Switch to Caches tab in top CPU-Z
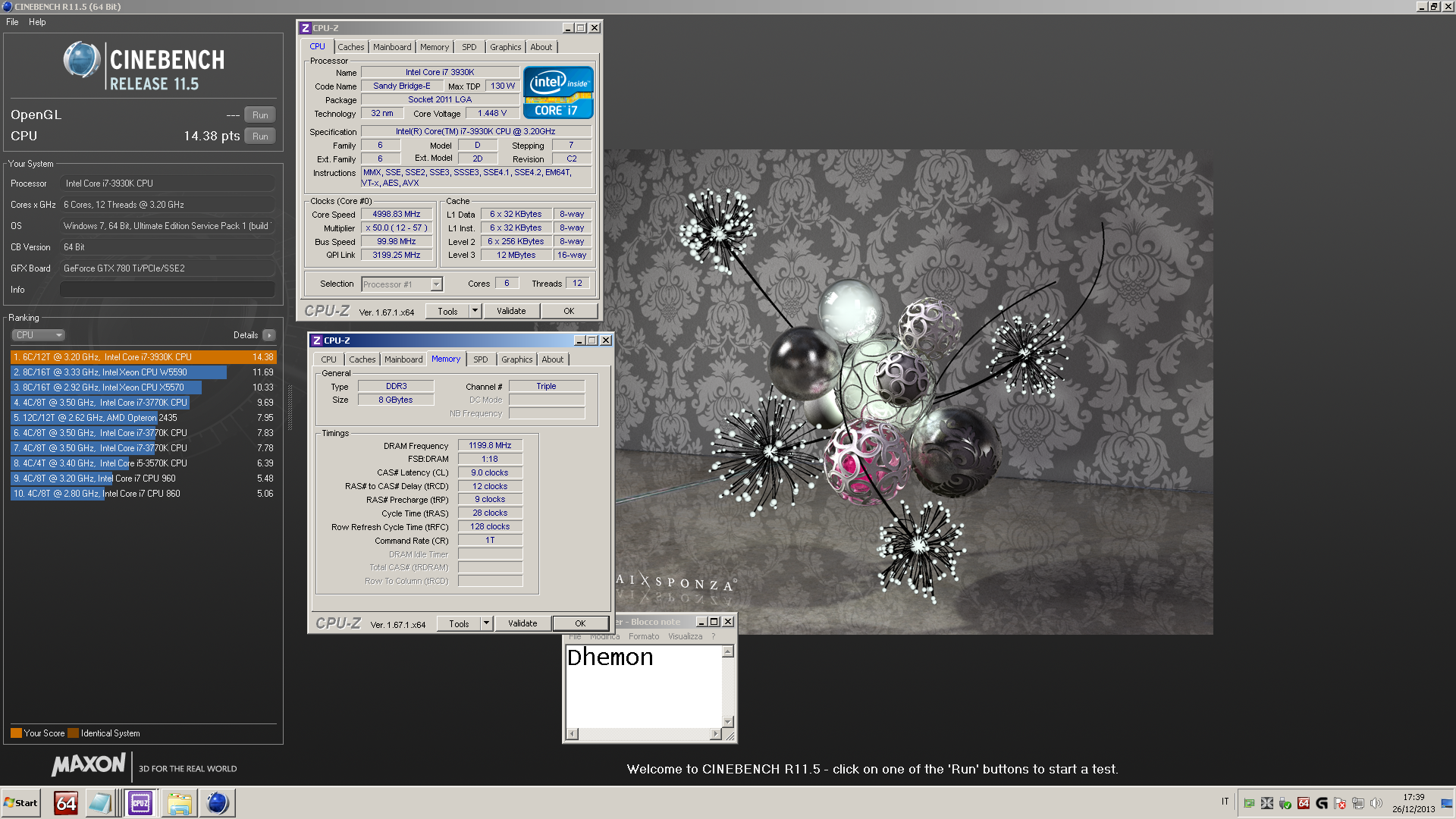Image resolution: width=1456 pixels, height=819 pixels. pos(350,47)
